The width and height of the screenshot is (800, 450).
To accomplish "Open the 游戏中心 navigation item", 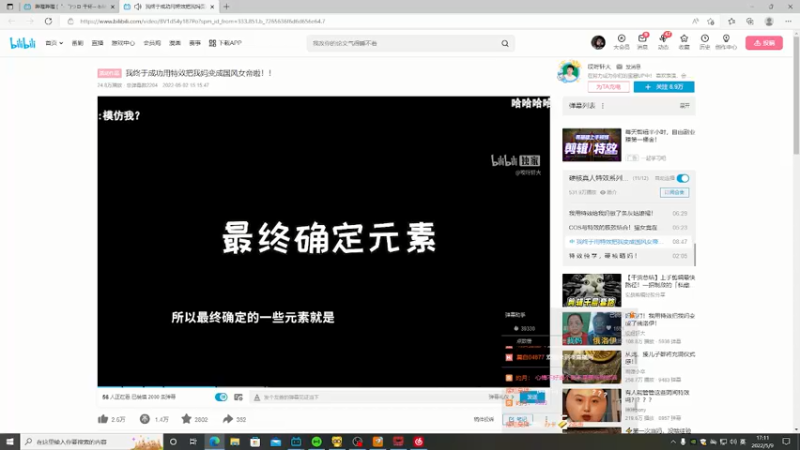I will [x=123, y=43].
